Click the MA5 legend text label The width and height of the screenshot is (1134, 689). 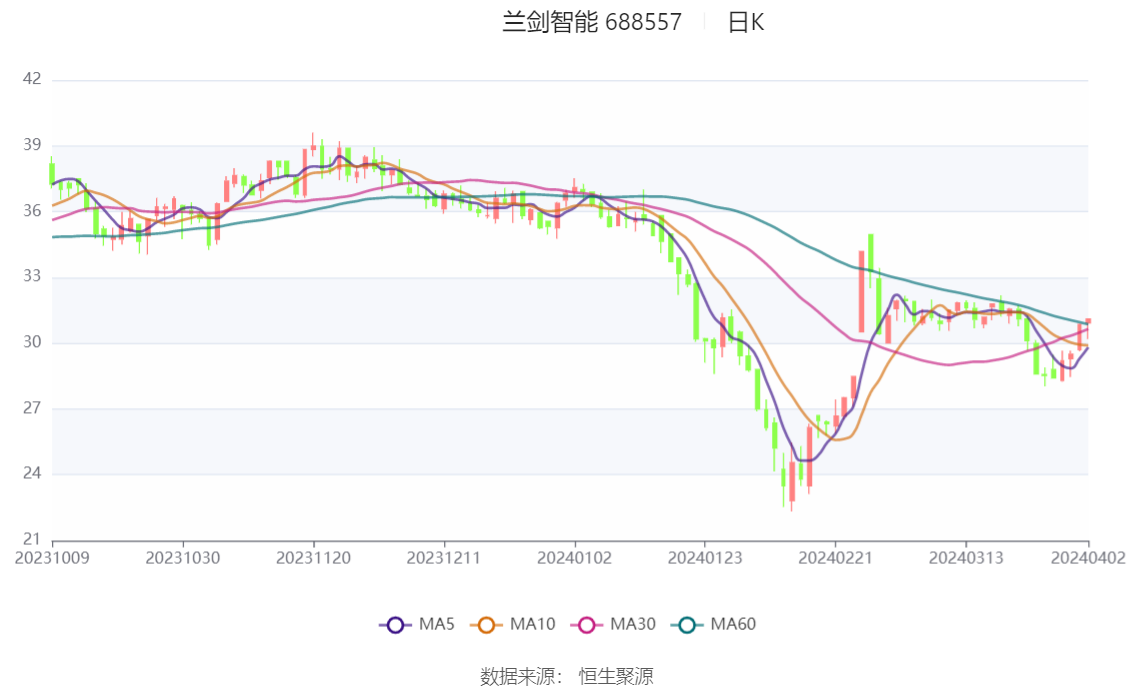[437, 624]
